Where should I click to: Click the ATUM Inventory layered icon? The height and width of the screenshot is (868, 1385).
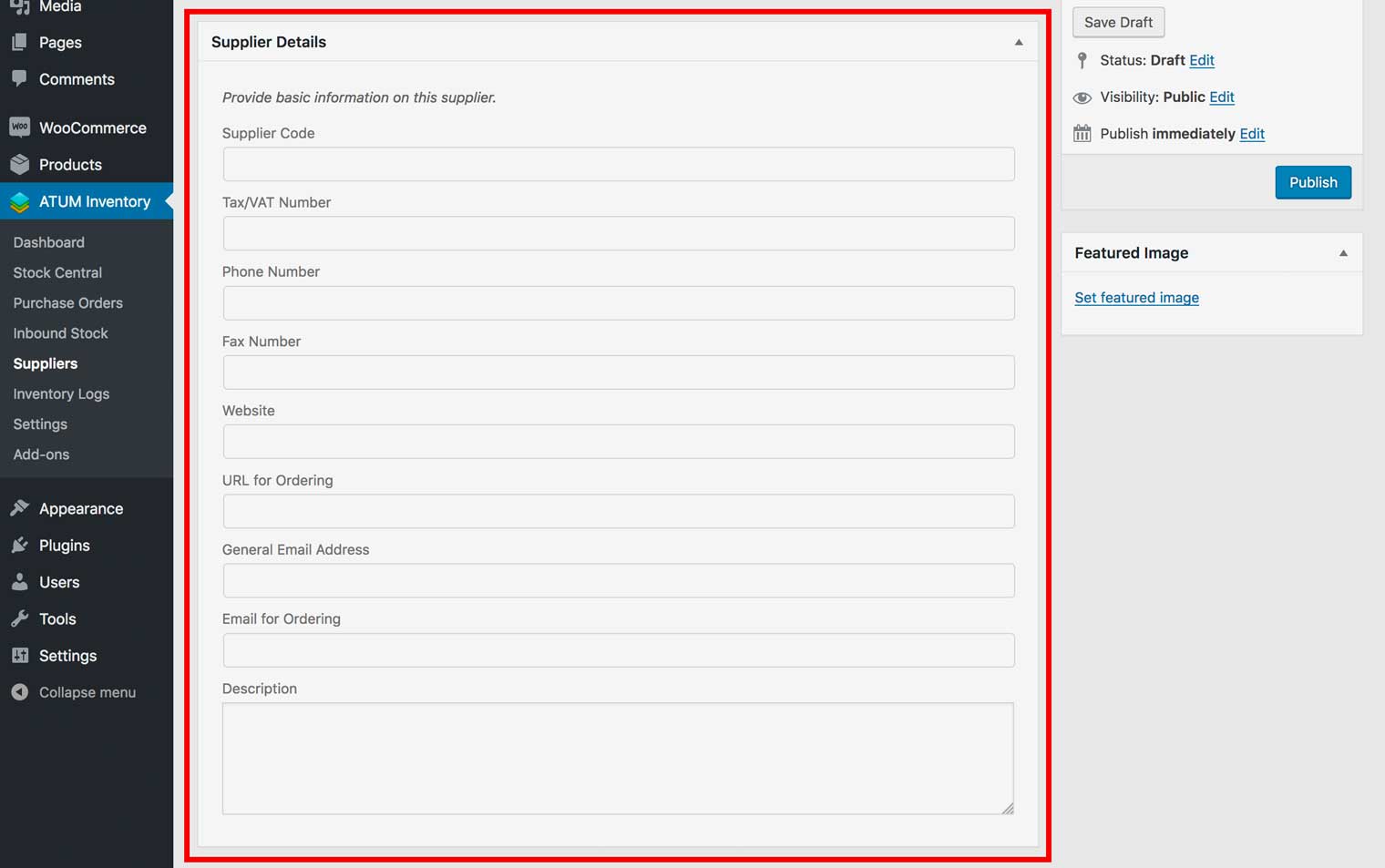[19, 202]
